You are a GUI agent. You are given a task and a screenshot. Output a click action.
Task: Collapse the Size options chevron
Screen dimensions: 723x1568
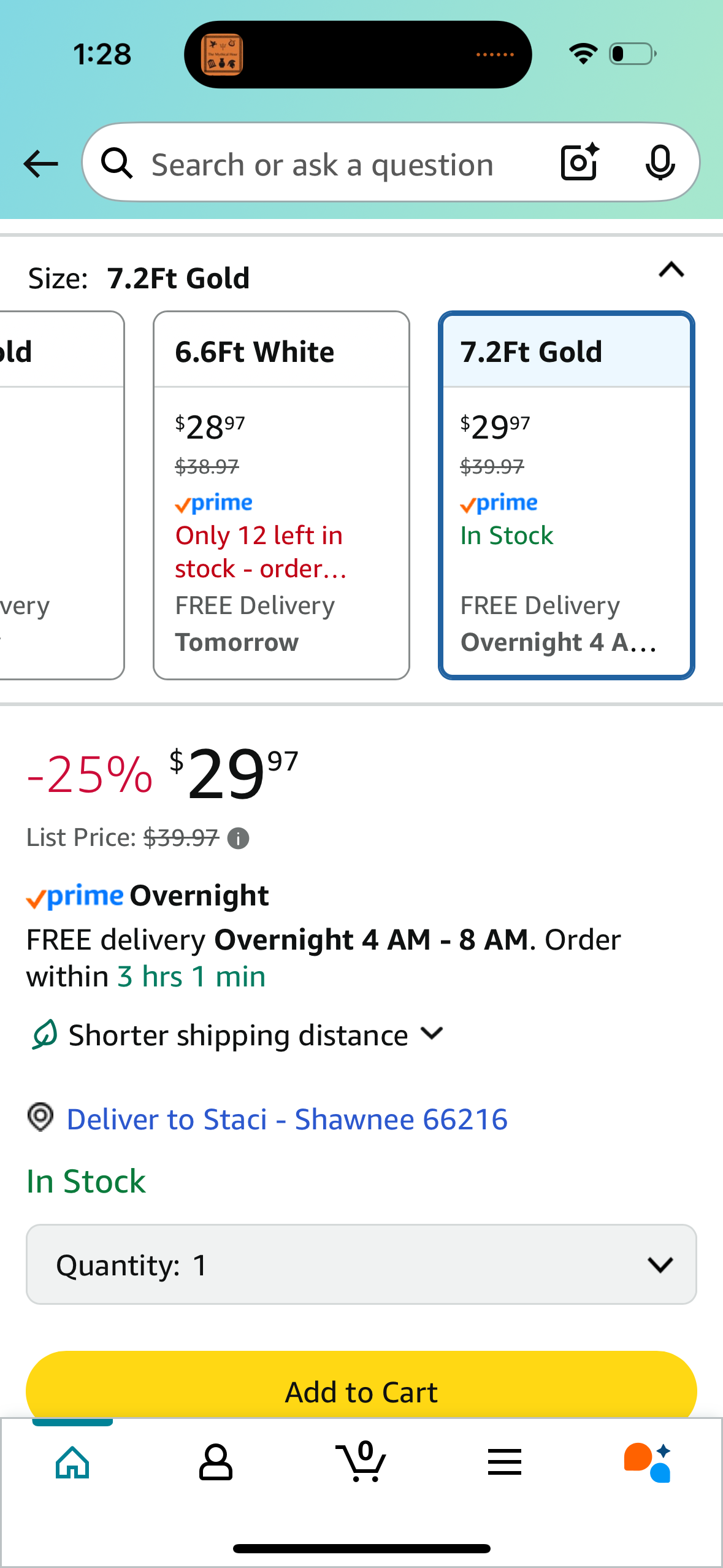[671, 270]
